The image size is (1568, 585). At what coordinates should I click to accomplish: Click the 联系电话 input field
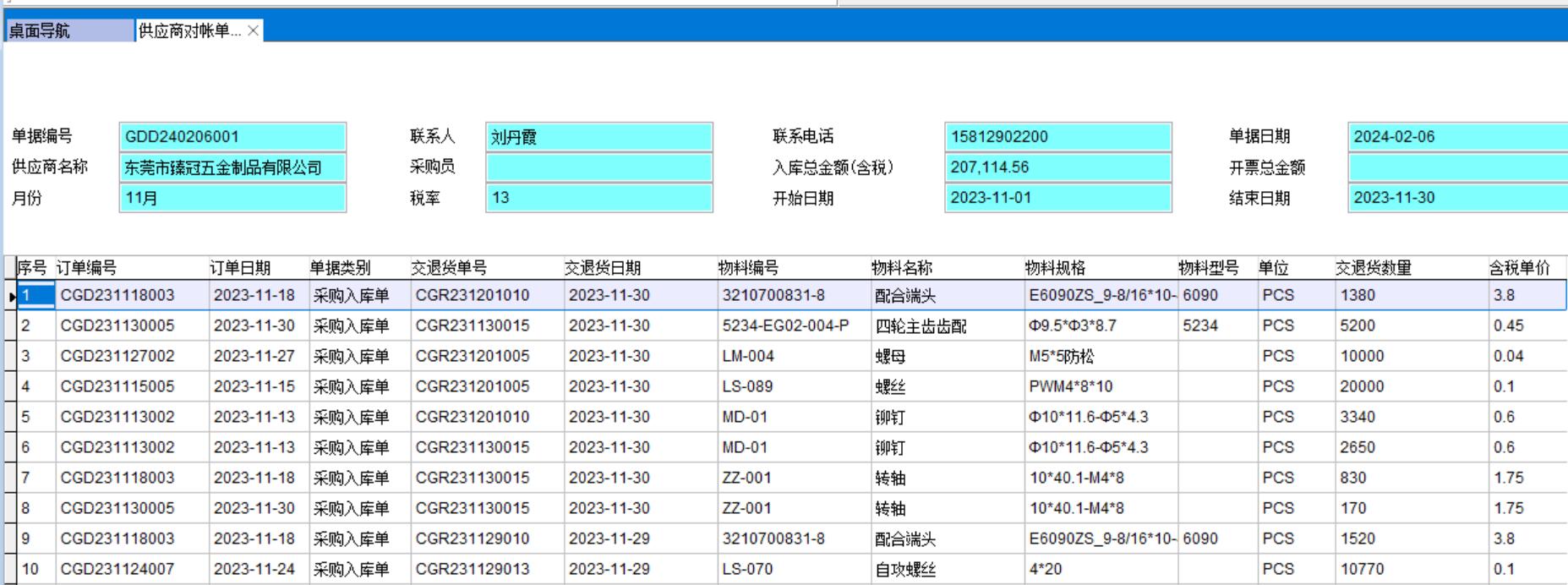(1057, 137)
